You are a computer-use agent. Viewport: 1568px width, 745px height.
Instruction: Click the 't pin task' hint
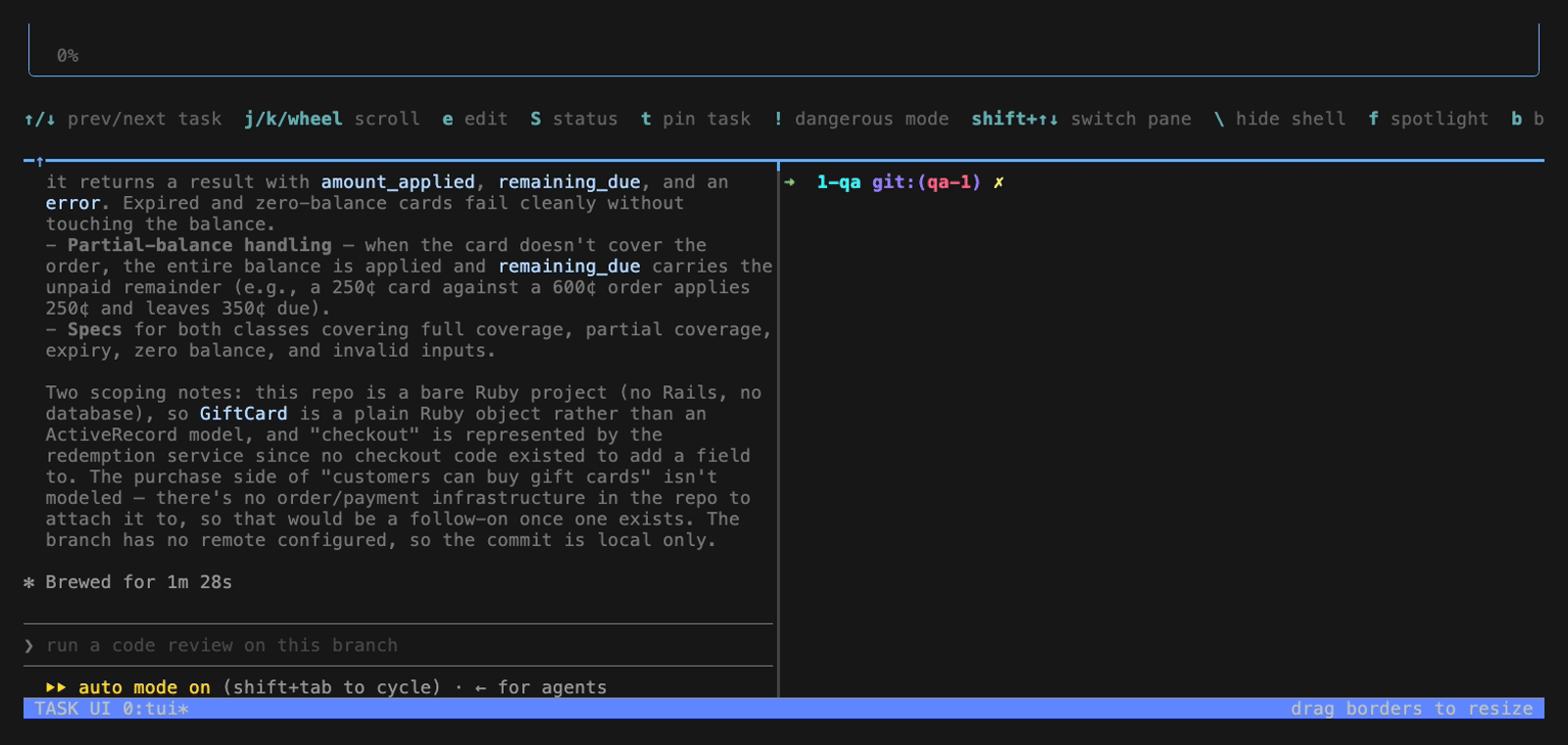[696, 119]
